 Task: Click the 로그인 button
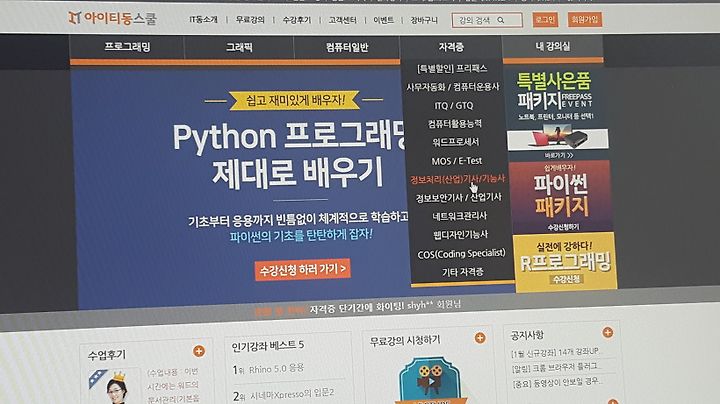pyautogui.click(x=545, y=19)
